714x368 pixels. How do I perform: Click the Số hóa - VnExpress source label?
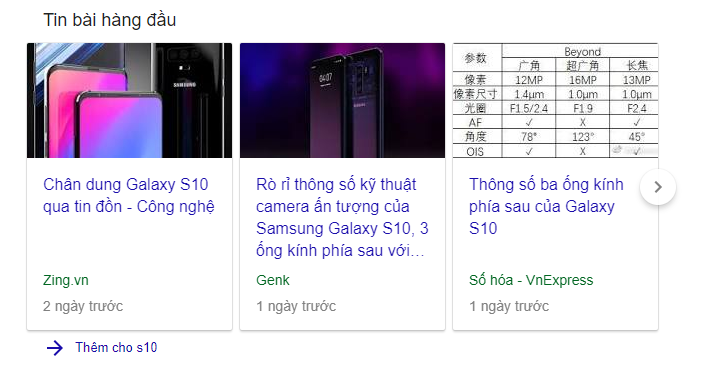pos(531,280)
